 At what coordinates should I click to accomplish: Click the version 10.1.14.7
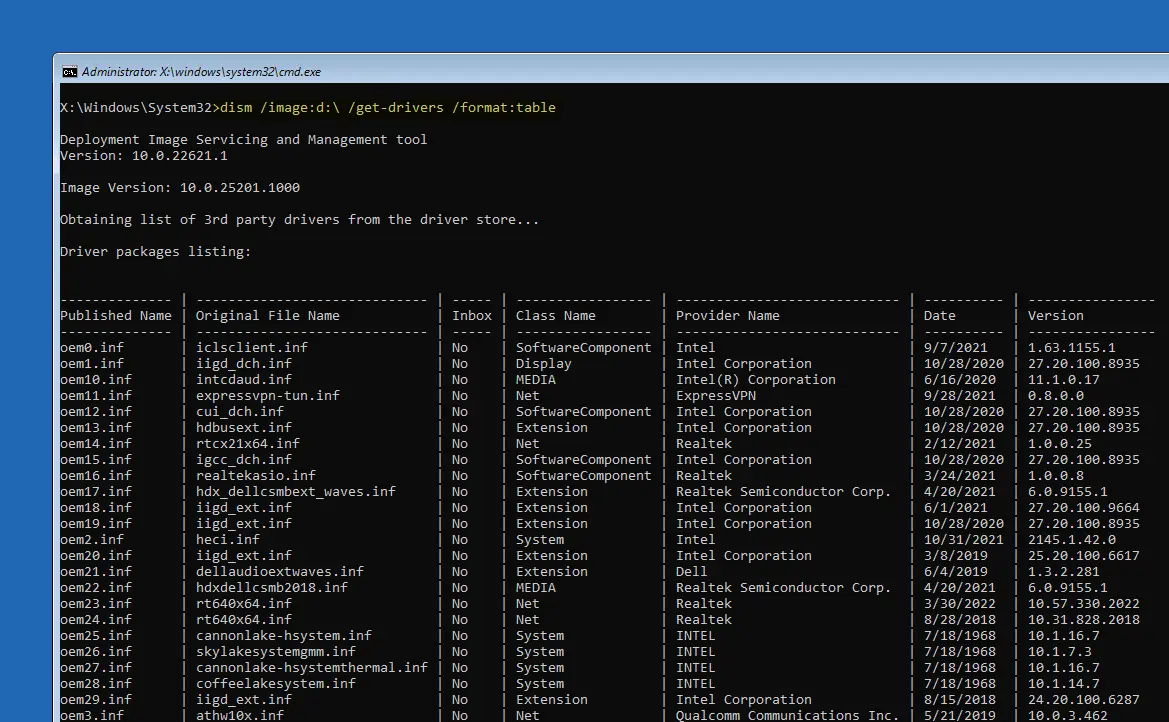(x=1063, y=684)
